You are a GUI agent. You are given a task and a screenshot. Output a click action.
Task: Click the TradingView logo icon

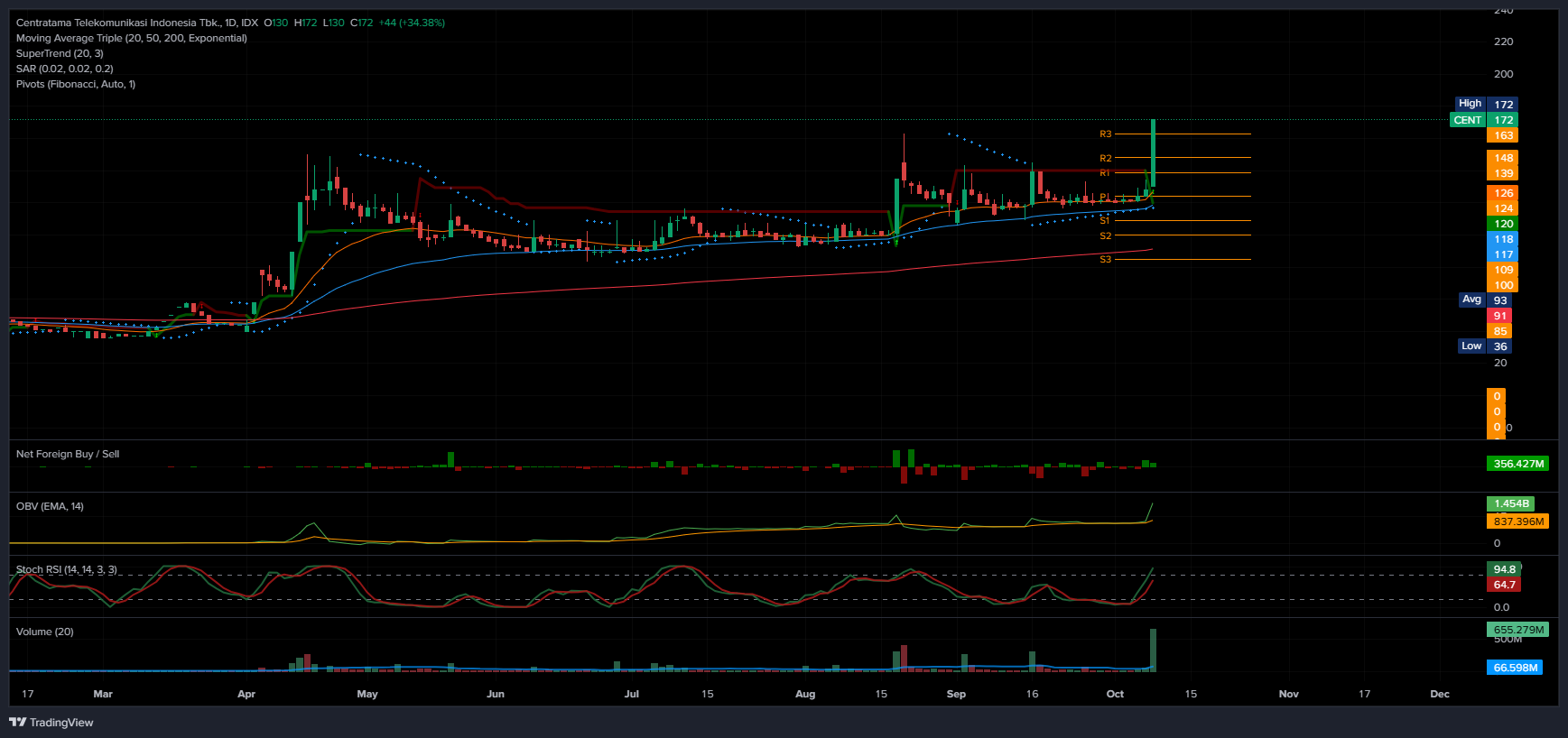[x=17, y=722]
